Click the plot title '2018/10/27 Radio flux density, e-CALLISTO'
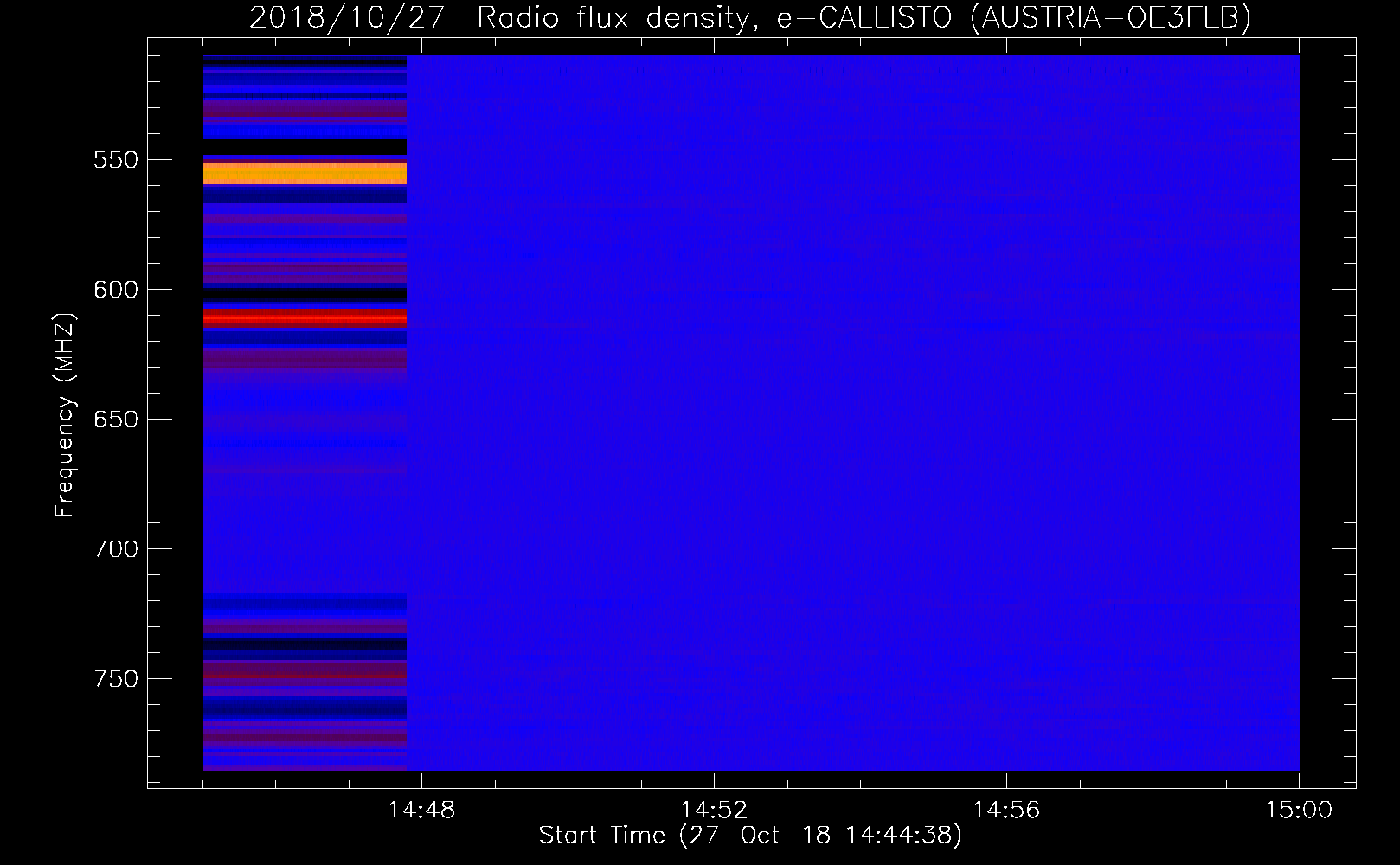Image resolution: width=1400 pixels, height=865 pixels. coord(750,17)
